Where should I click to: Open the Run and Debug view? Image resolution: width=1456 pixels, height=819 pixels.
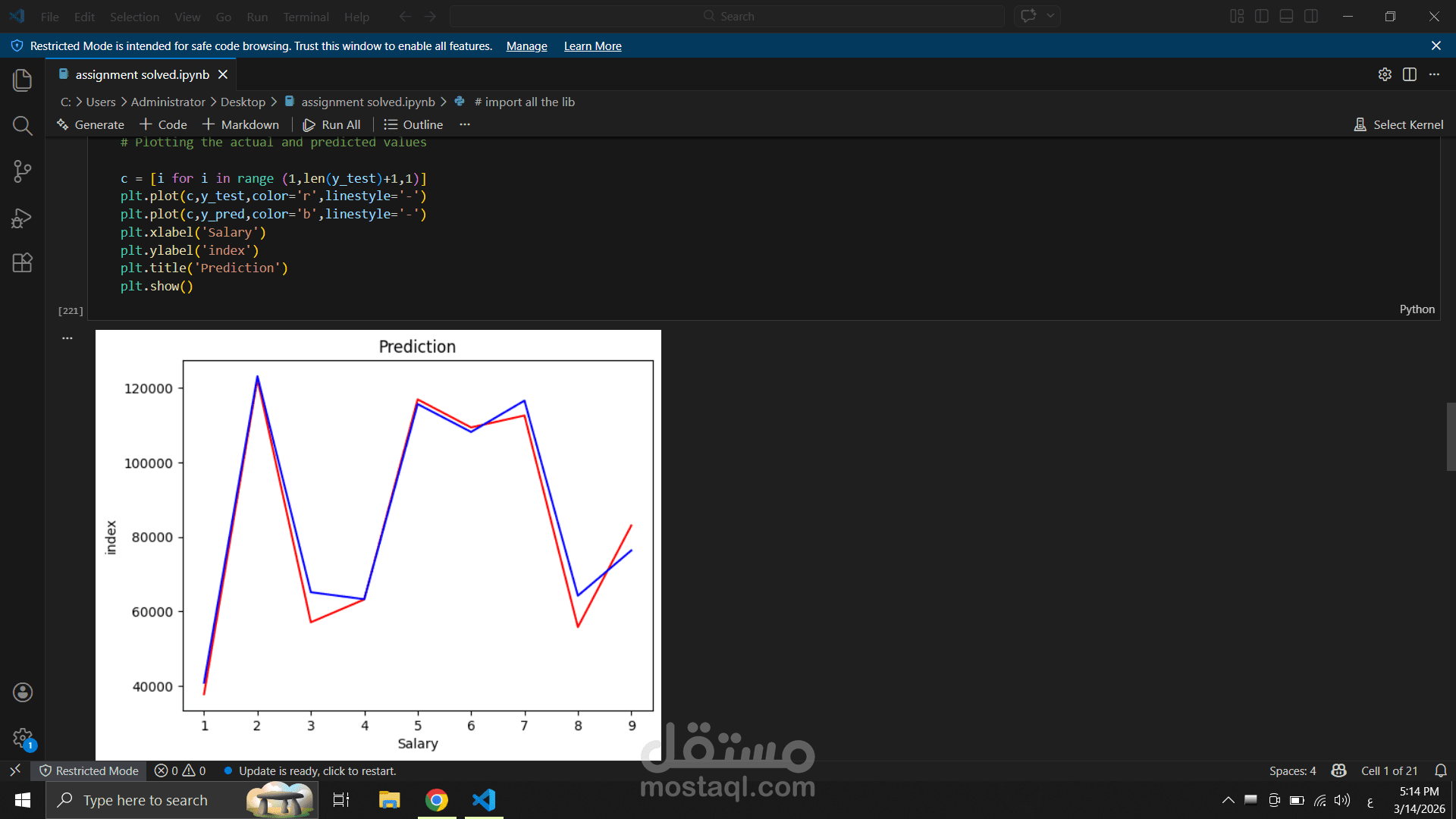22,218
